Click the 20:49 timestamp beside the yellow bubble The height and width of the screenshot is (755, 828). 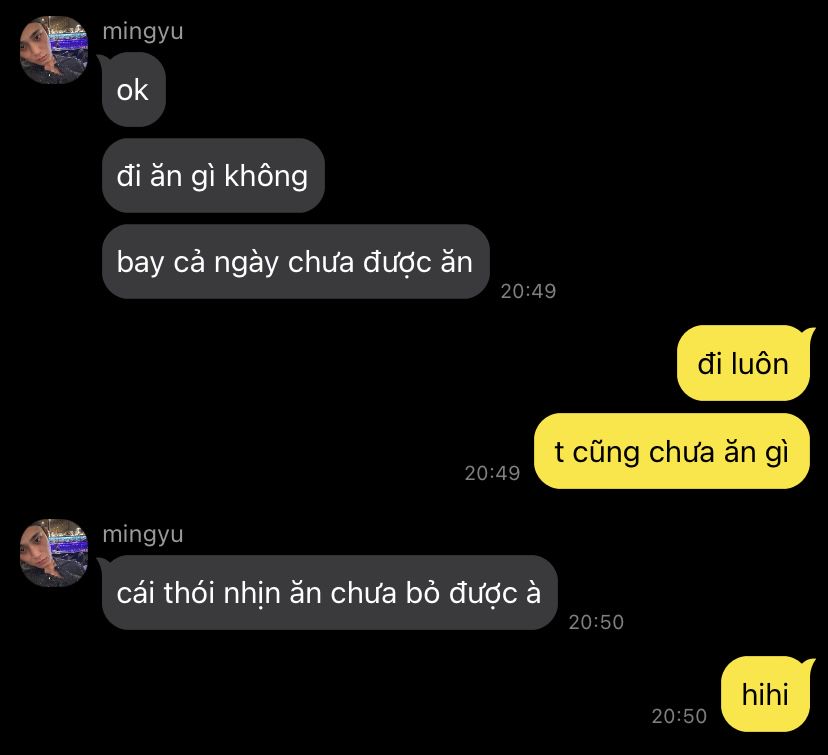pyautogui.click(x=492, y=473)
